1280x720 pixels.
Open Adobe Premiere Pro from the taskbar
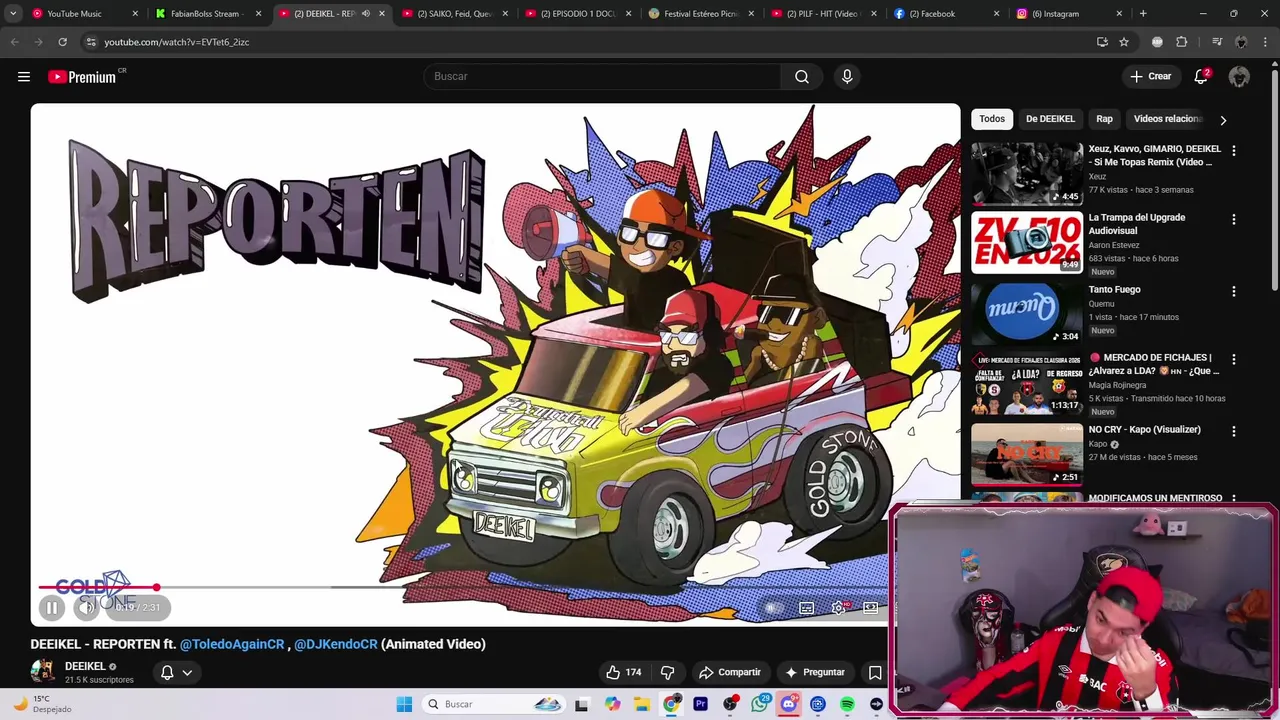[700, 704]
